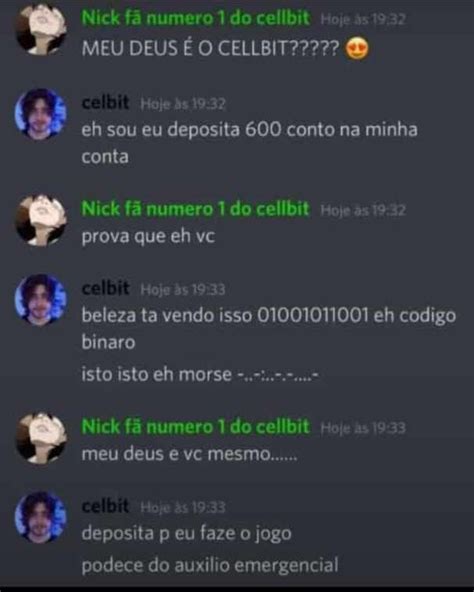Click the timestamp next to the first Nick message

point(363,19)
